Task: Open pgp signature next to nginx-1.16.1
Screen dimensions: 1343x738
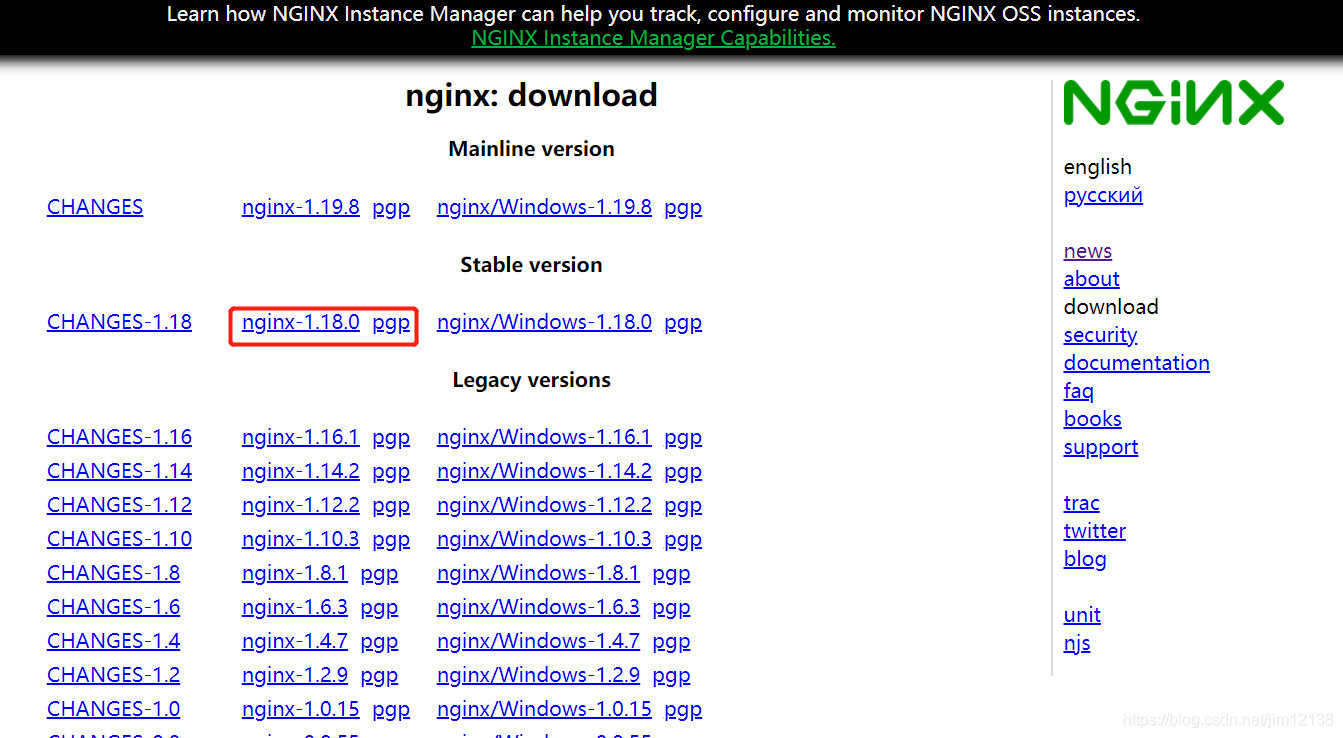Action: (391, 438)
